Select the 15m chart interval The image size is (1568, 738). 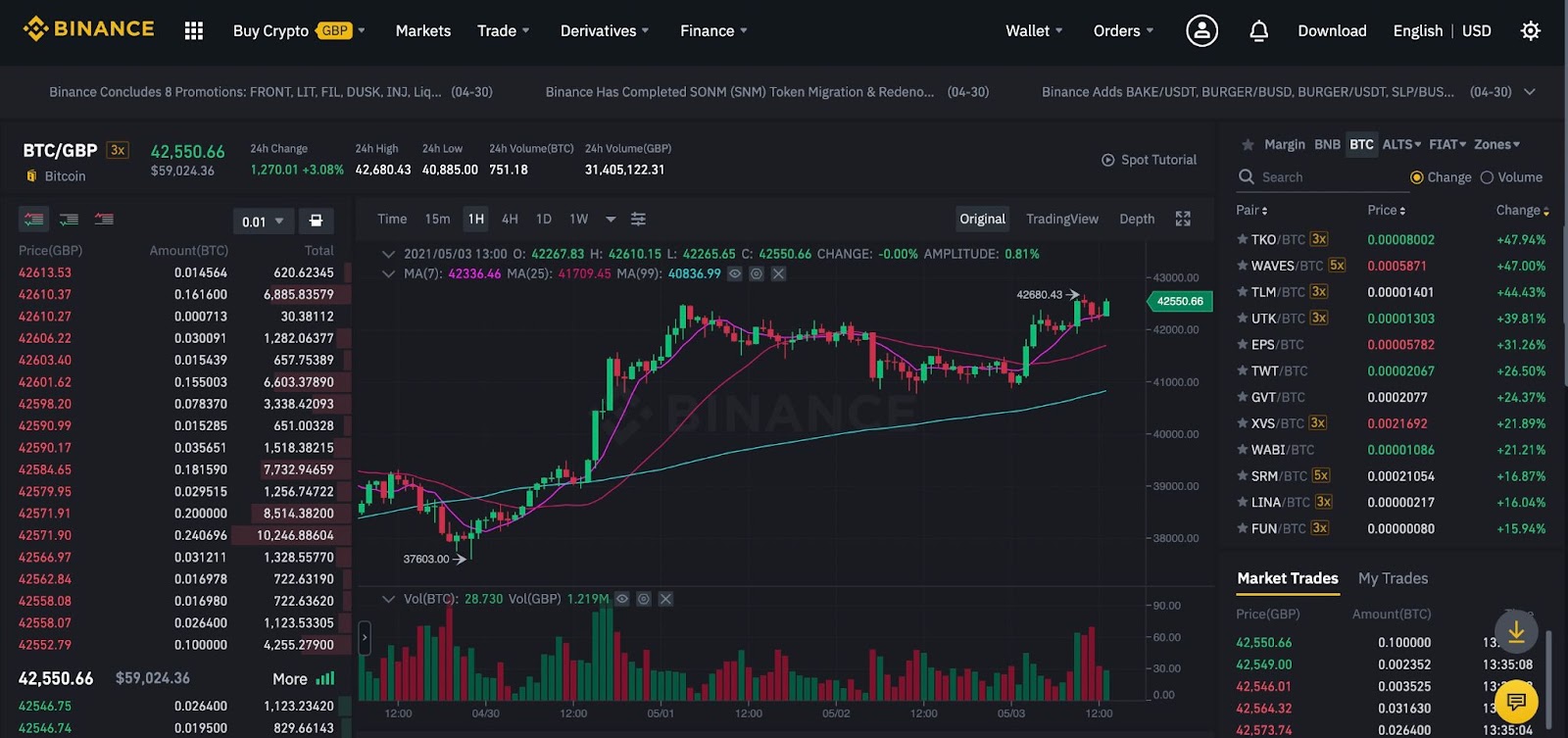pos(437,220)
